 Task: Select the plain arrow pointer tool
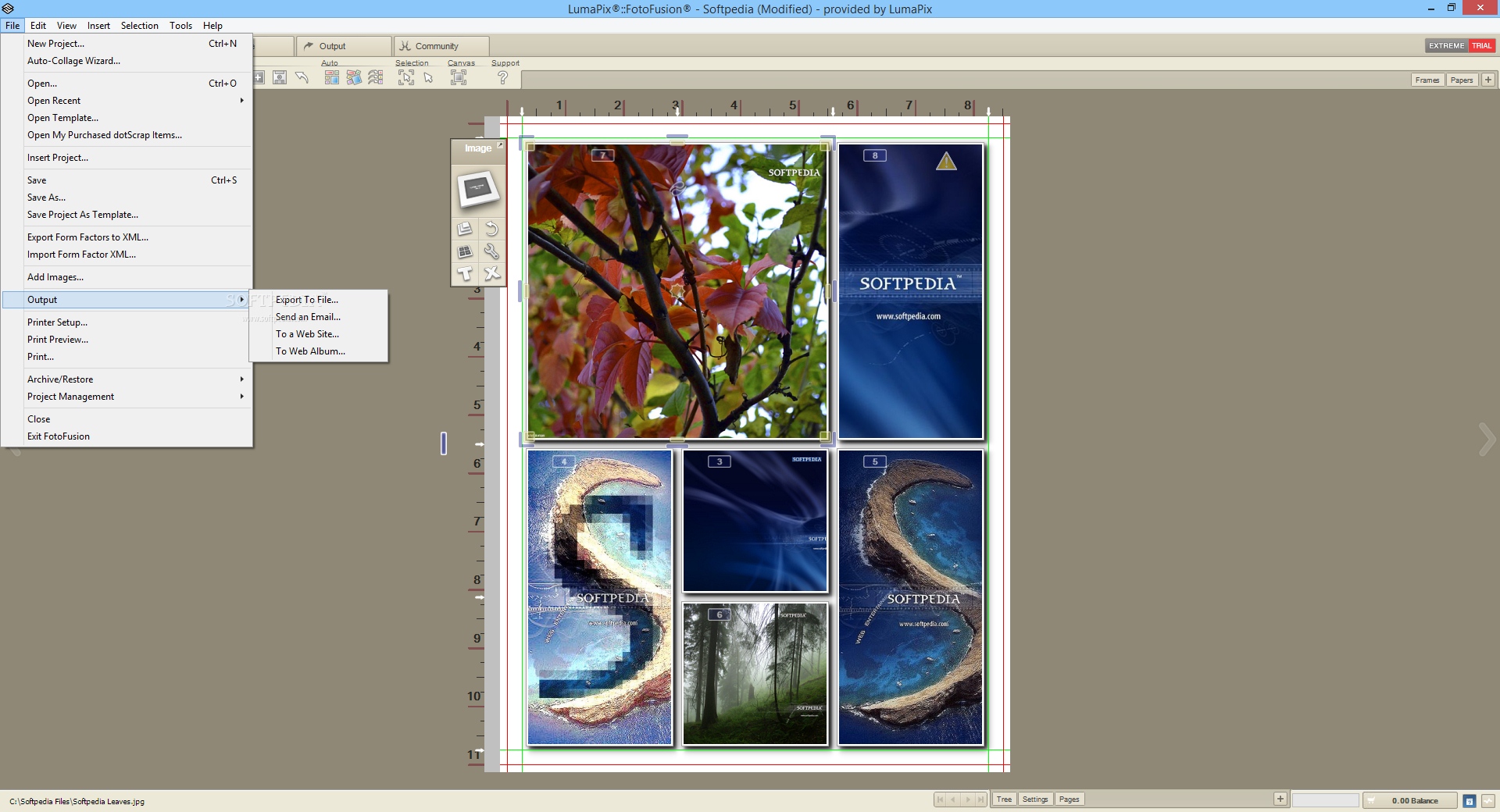click(x=428, y=77)
